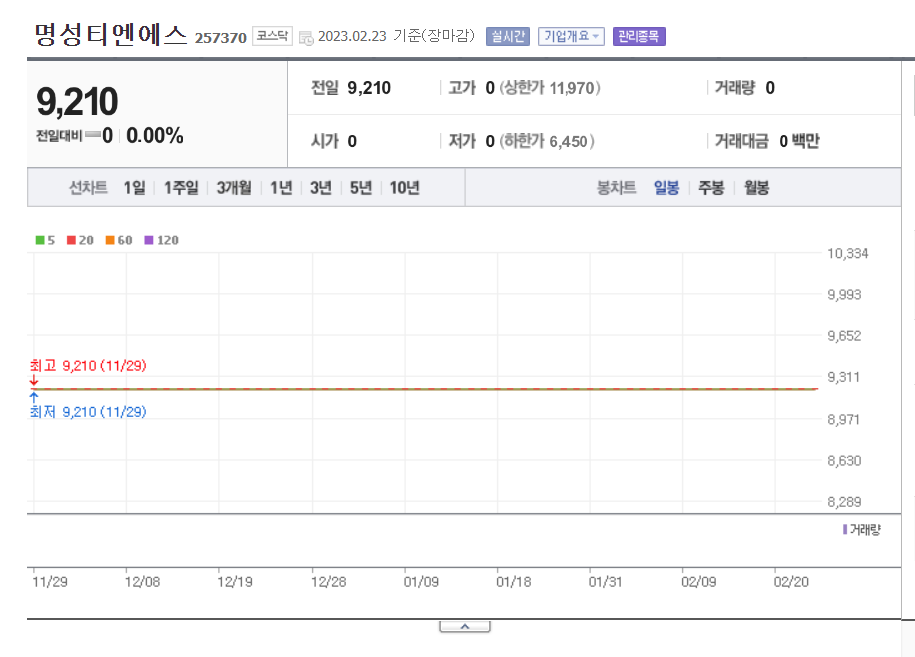Viewport: 915px width, 657px height.
Task: Click the 8,630 y-axis price label
Action: tap(844, 461)
